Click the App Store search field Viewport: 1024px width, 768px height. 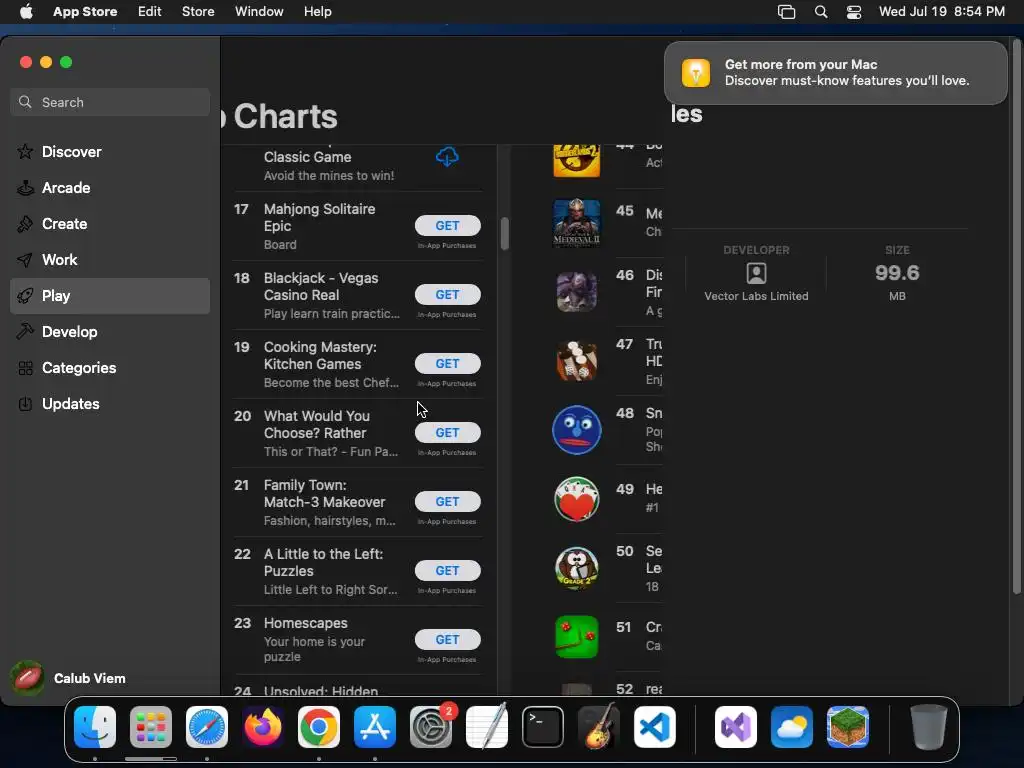(x=110, y=102)
